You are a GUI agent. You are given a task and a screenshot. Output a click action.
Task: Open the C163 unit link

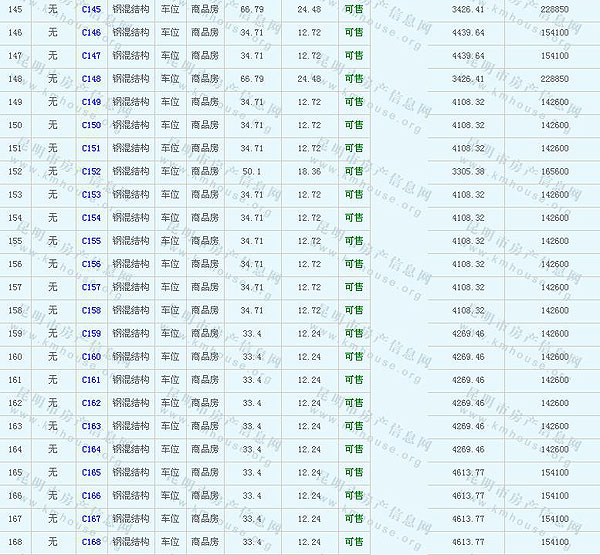point(91,426)
